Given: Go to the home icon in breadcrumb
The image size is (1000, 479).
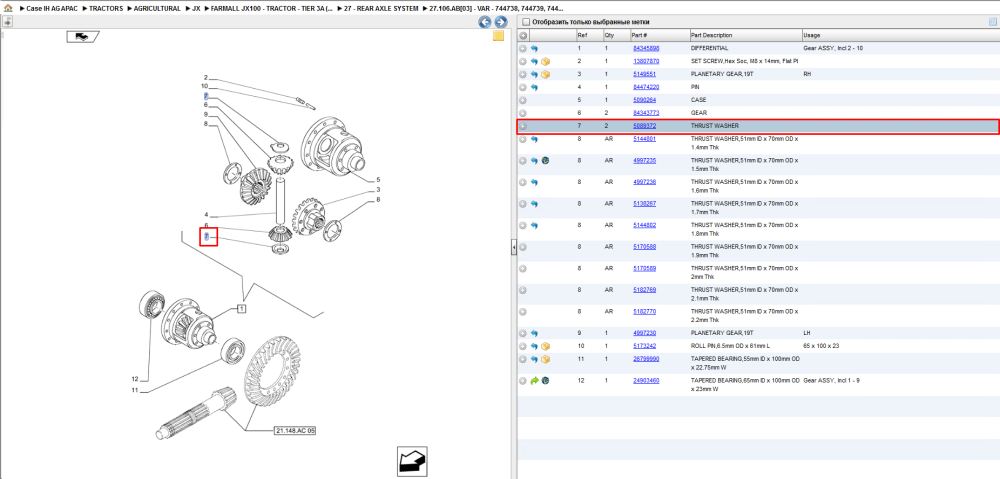Looking at the screenshot, I should (x=8, y=9).
